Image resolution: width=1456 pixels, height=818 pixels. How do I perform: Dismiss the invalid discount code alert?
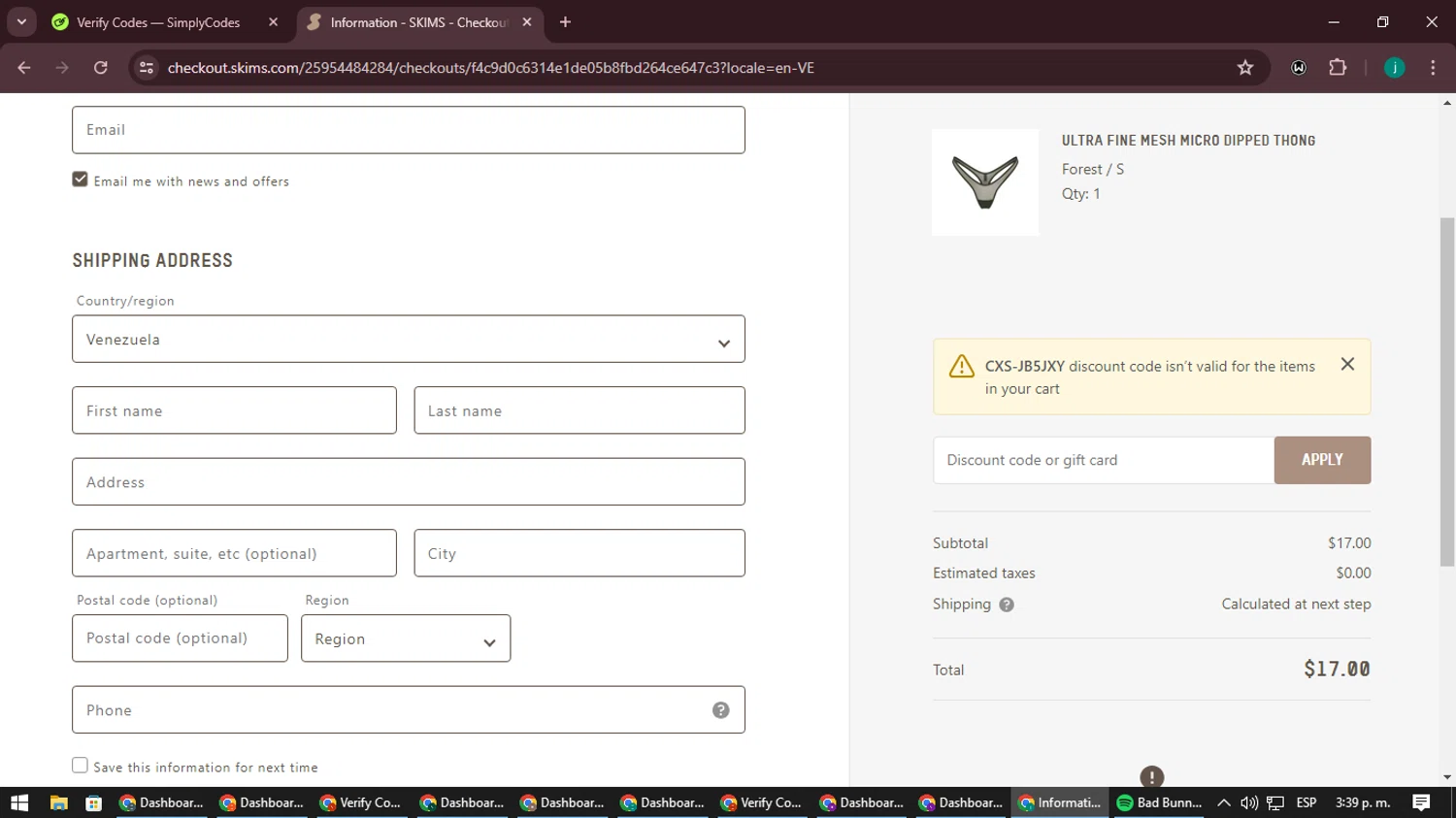pos(1347,364)
